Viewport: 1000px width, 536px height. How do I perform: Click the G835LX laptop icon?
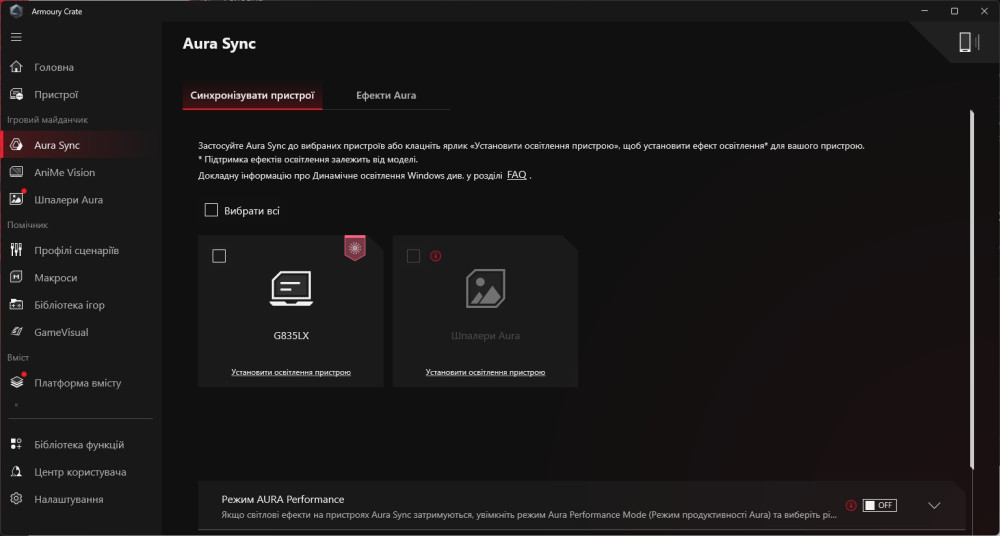(291, 288)
